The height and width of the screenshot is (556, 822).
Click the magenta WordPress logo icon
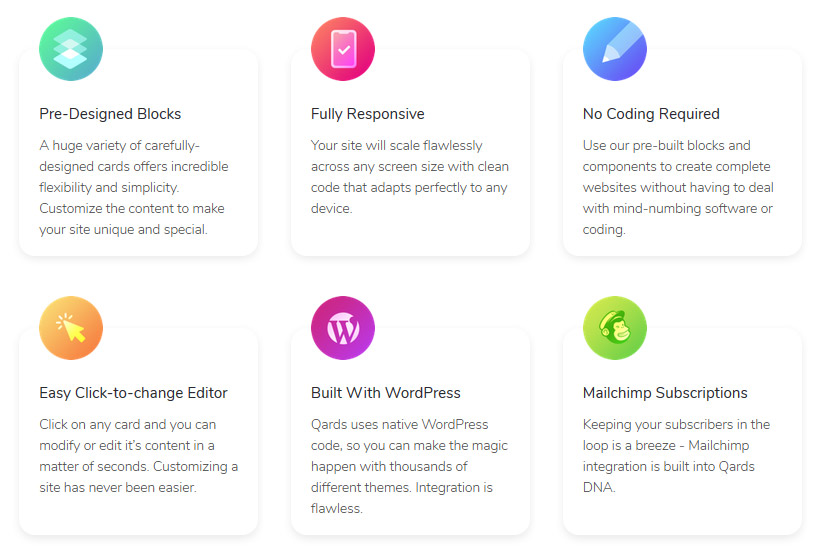pos(343,328)
